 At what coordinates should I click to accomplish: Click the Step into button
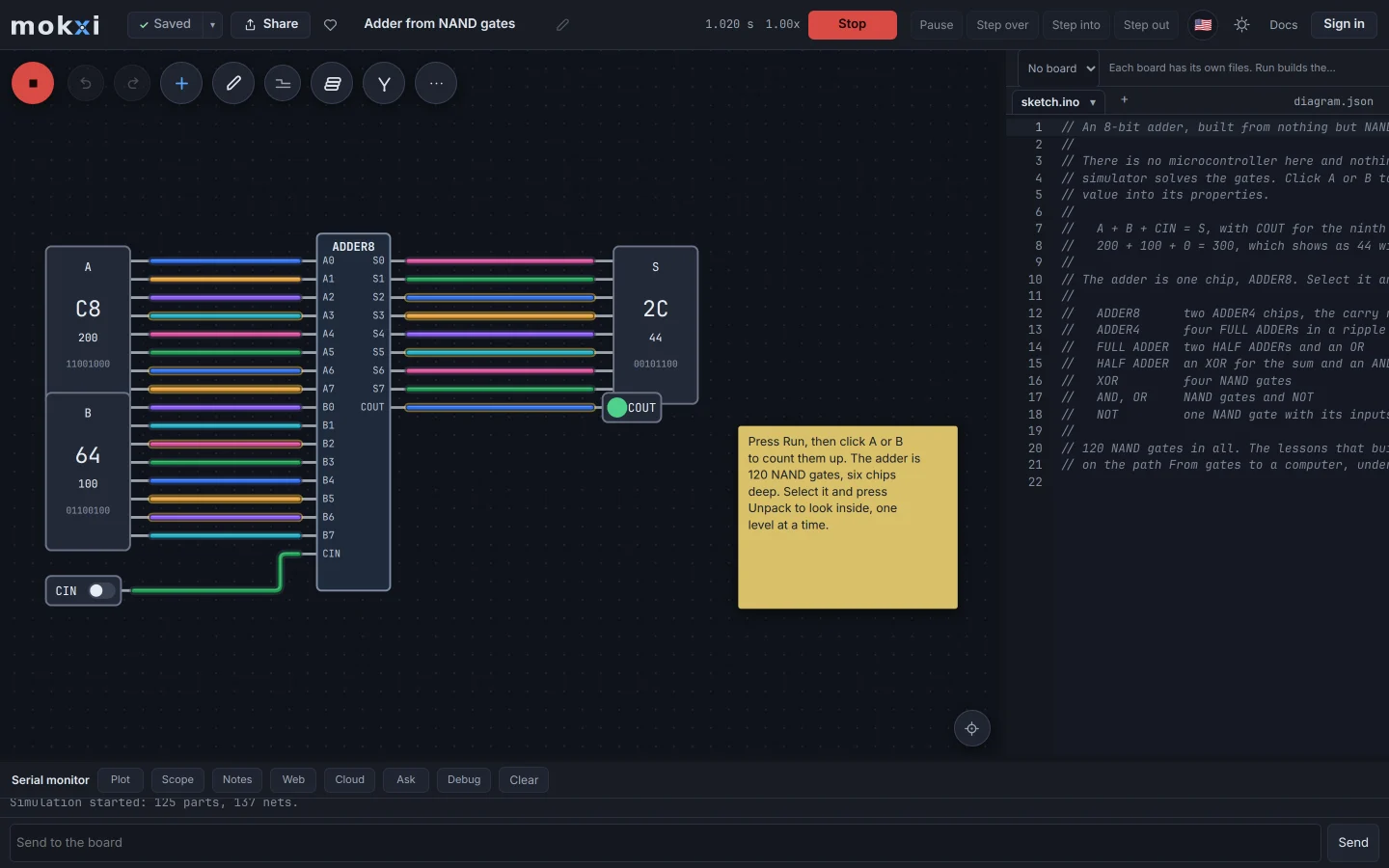coord(1076,25)
